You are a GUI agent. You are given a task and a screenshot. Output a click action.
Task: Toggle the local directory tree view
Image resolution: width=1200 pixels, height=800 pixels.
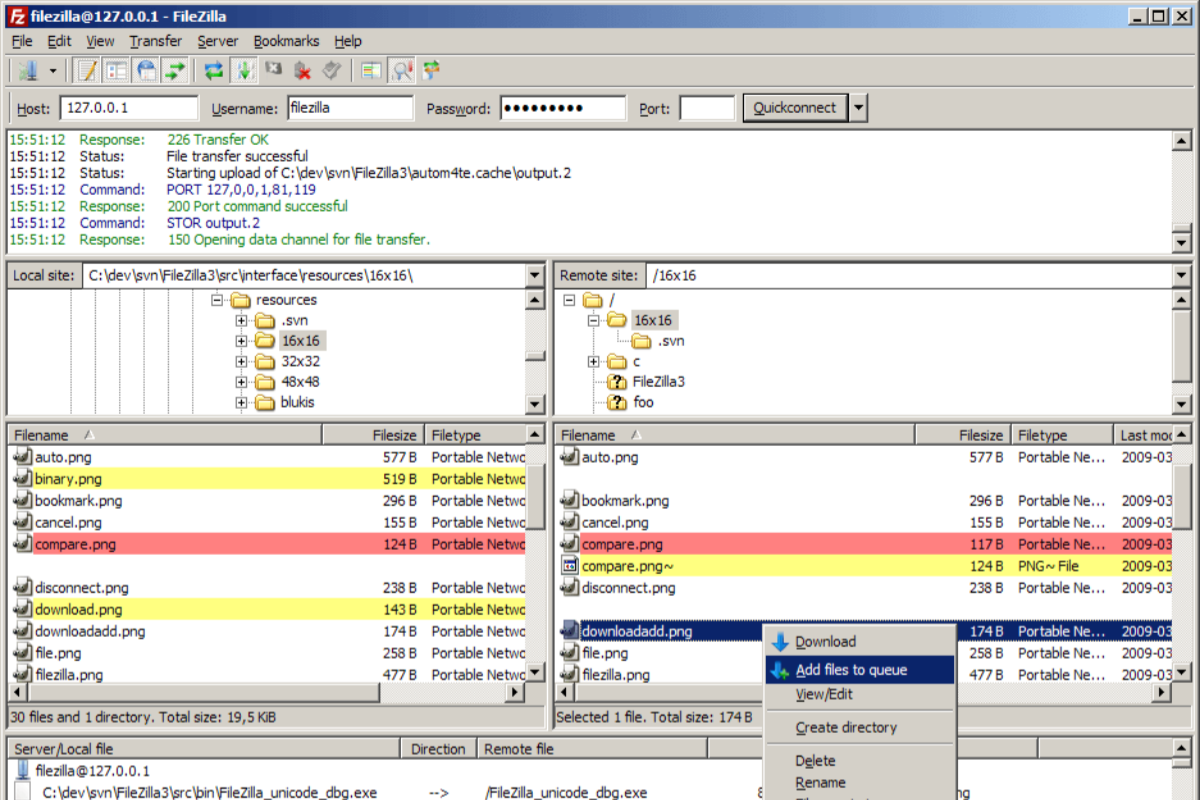(x=117, y=71)
